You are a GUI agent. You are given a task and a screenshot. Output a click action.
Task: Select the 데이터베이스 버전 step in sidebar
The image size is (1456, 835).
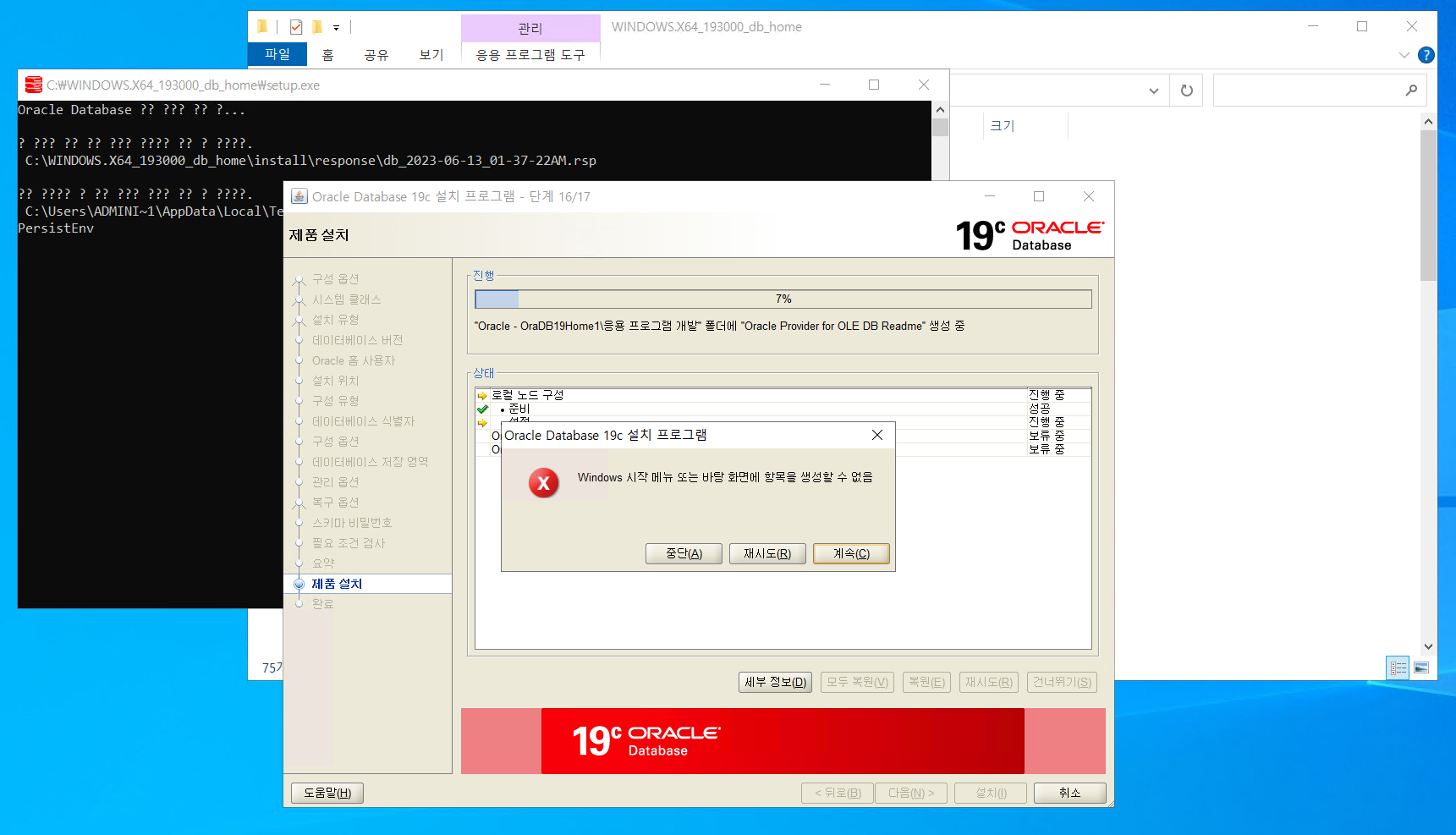click(358, 340)
